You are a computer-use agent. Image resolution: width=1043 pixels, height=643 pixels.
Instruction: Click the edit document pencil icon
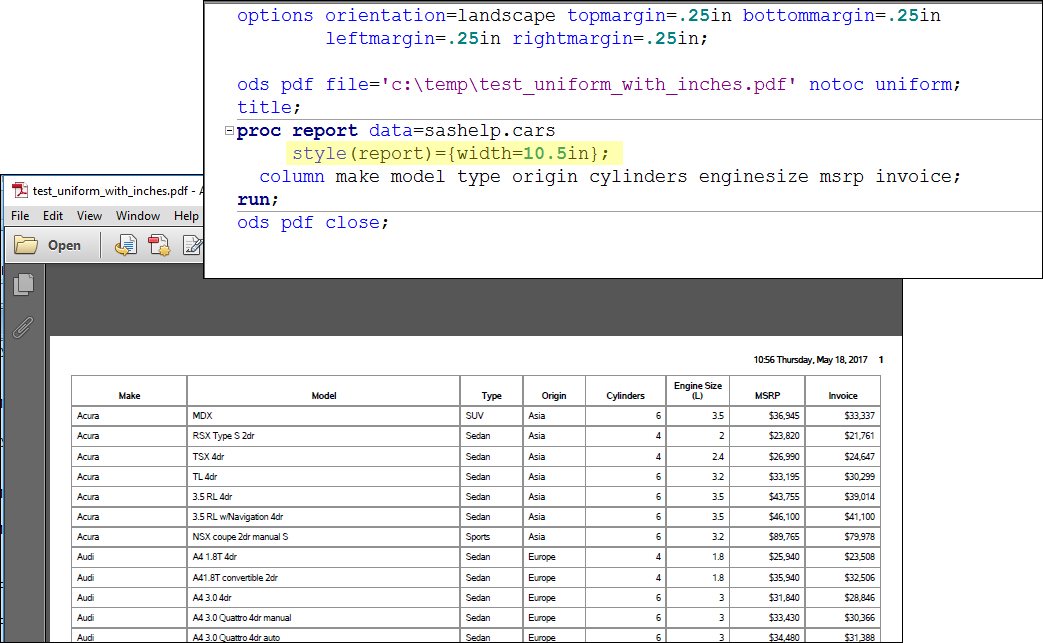192,245
